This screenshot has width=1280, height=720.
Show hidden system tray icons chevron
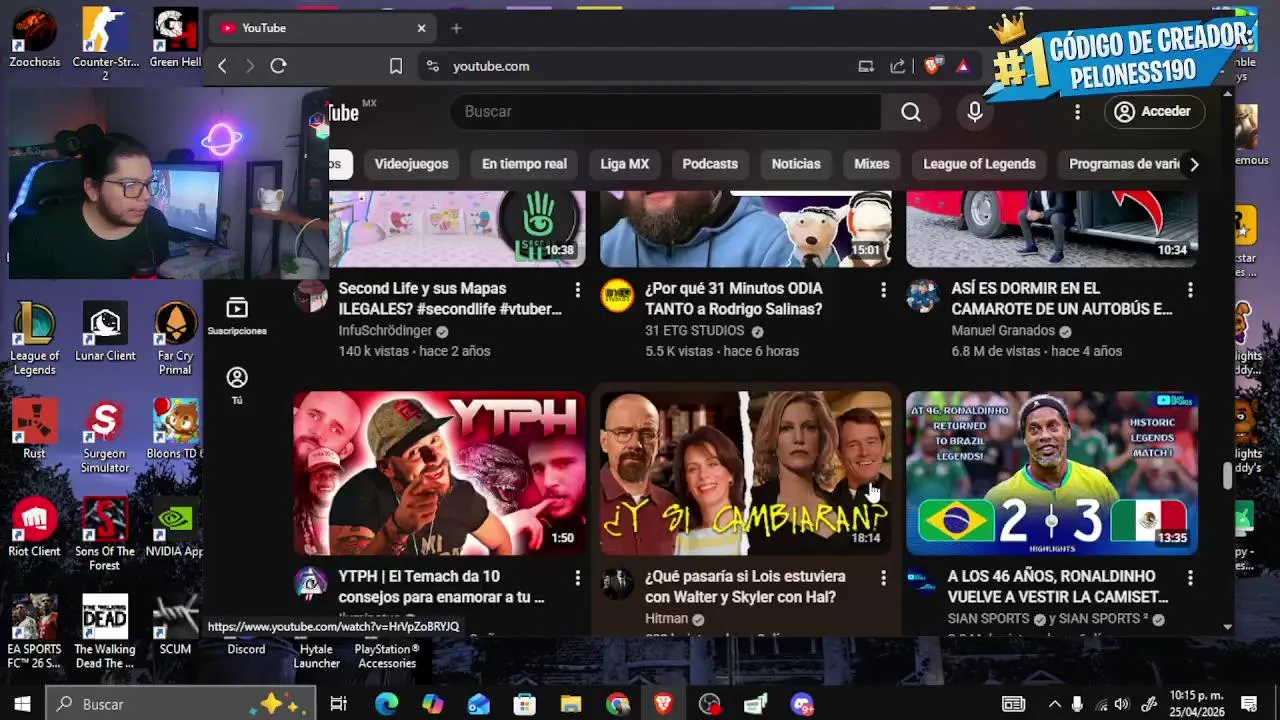pos(1054,704)
